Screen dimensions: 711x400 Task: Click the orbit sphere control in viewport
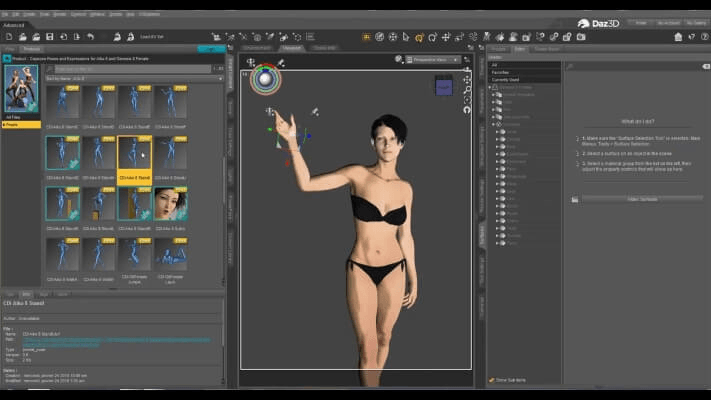pos(266,78)
